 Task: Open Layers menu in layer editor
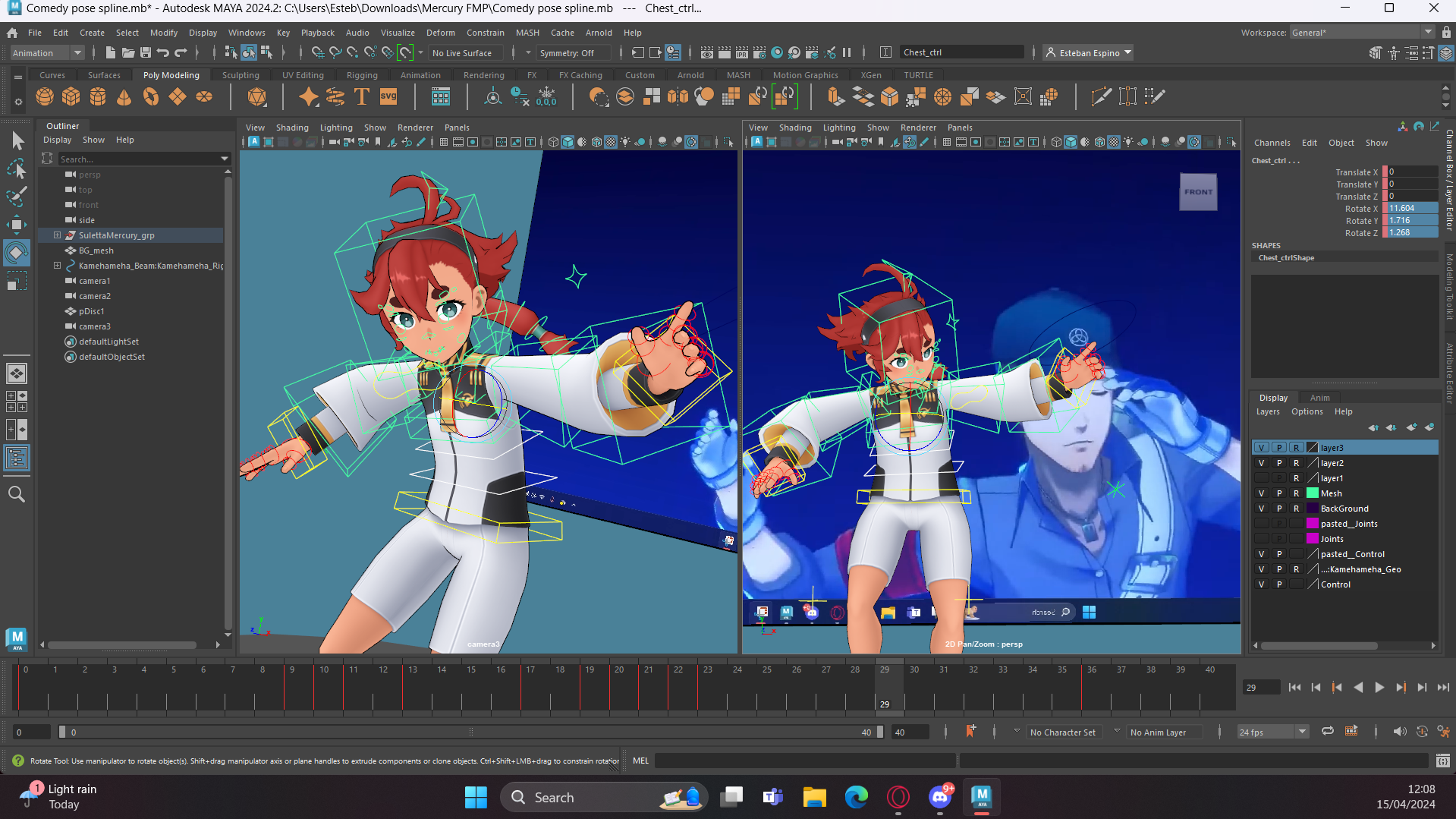point(1268,411)
